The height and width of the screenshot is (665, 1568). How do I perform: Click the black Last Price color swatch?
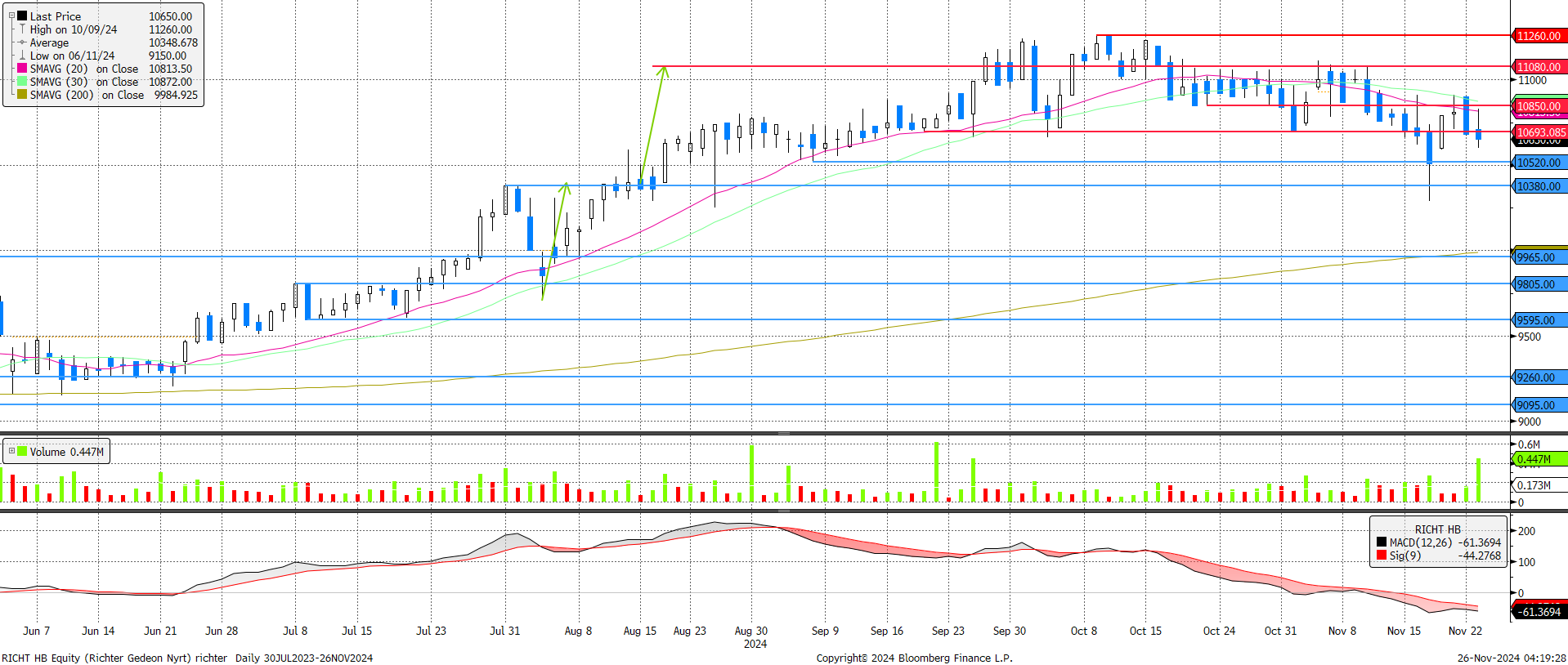point(22,16)
